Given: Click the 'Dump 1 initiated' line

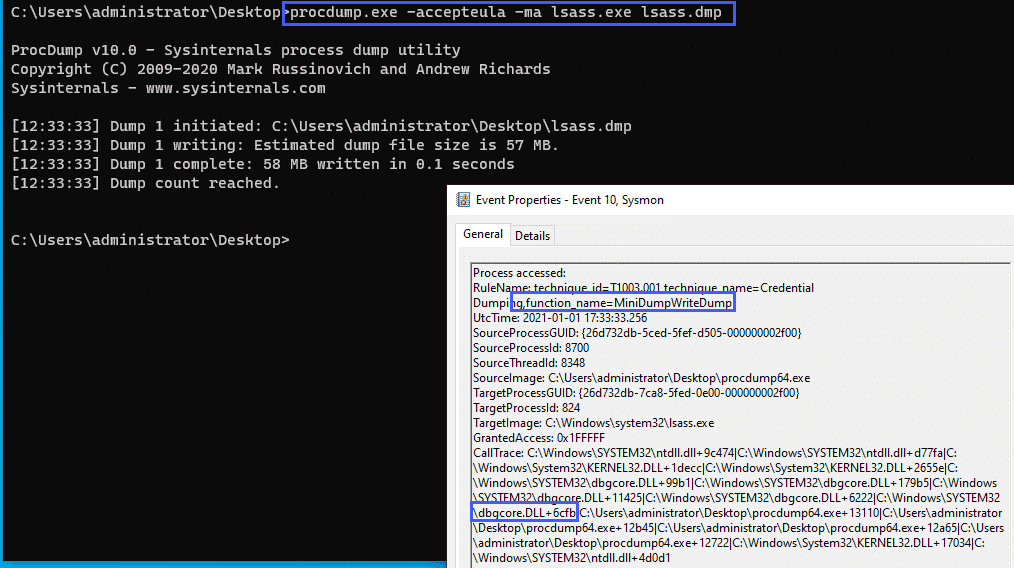Looking at the screenshot, I should [x=321, y=126].
